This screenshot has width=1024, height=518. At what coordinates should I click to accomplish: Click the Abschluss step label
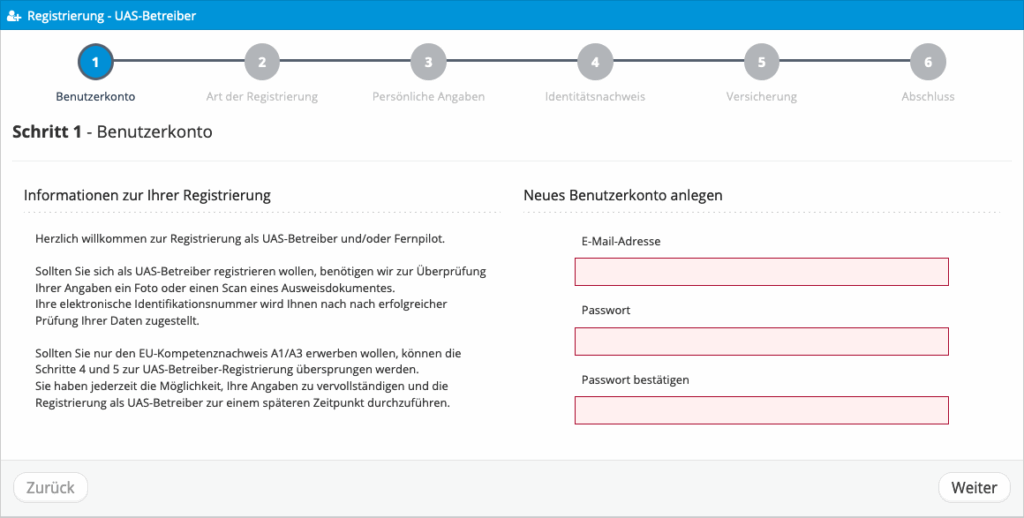point(928,97)
